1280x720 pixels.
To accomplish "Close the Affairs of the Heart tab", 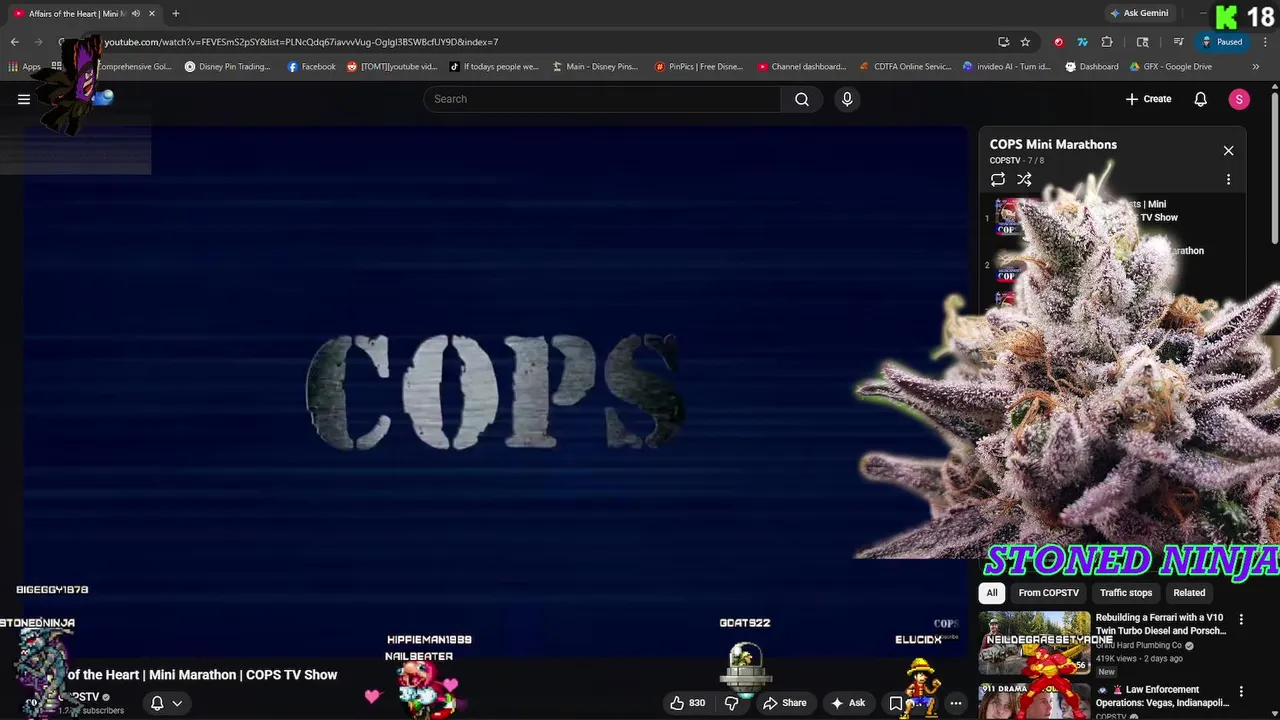I will [x=152, y=14].
